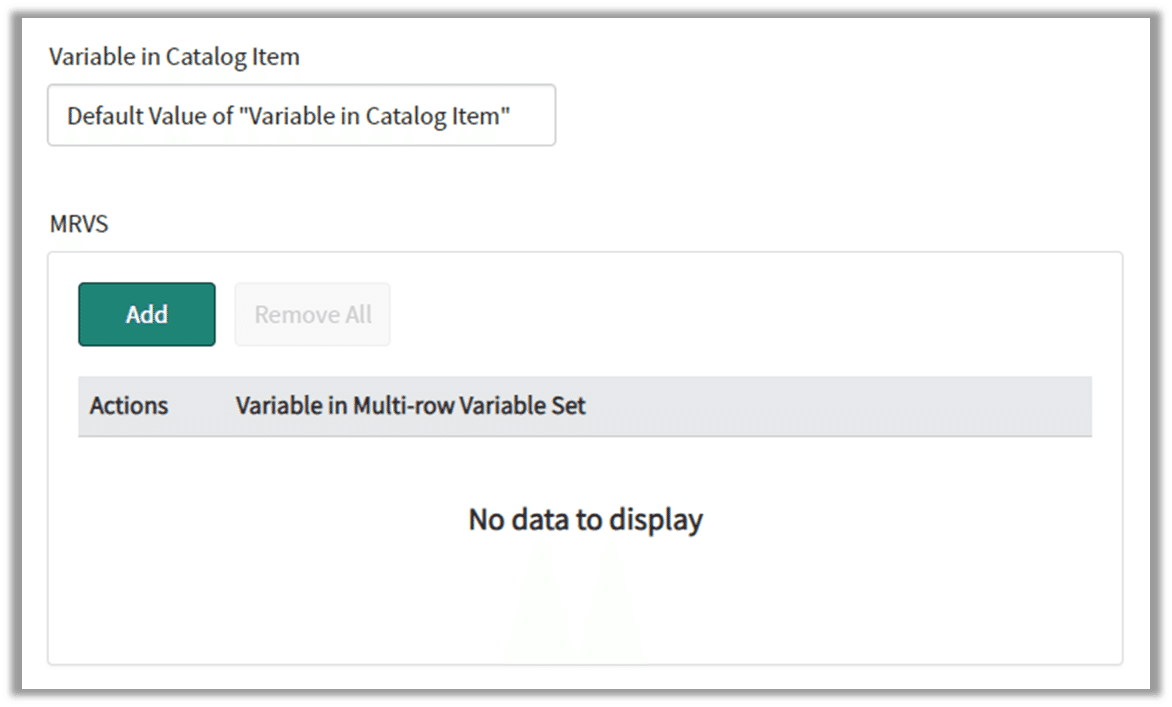Click the green Add button label

146,314
